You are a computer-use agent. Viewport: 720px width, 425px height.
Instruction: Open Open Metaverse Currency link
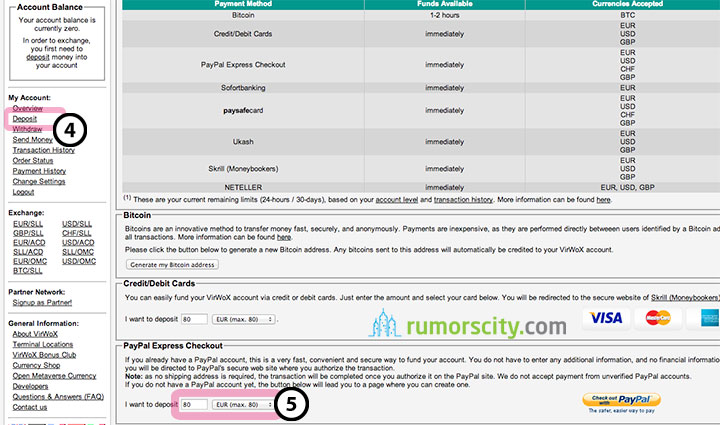[x=54, y=376]
